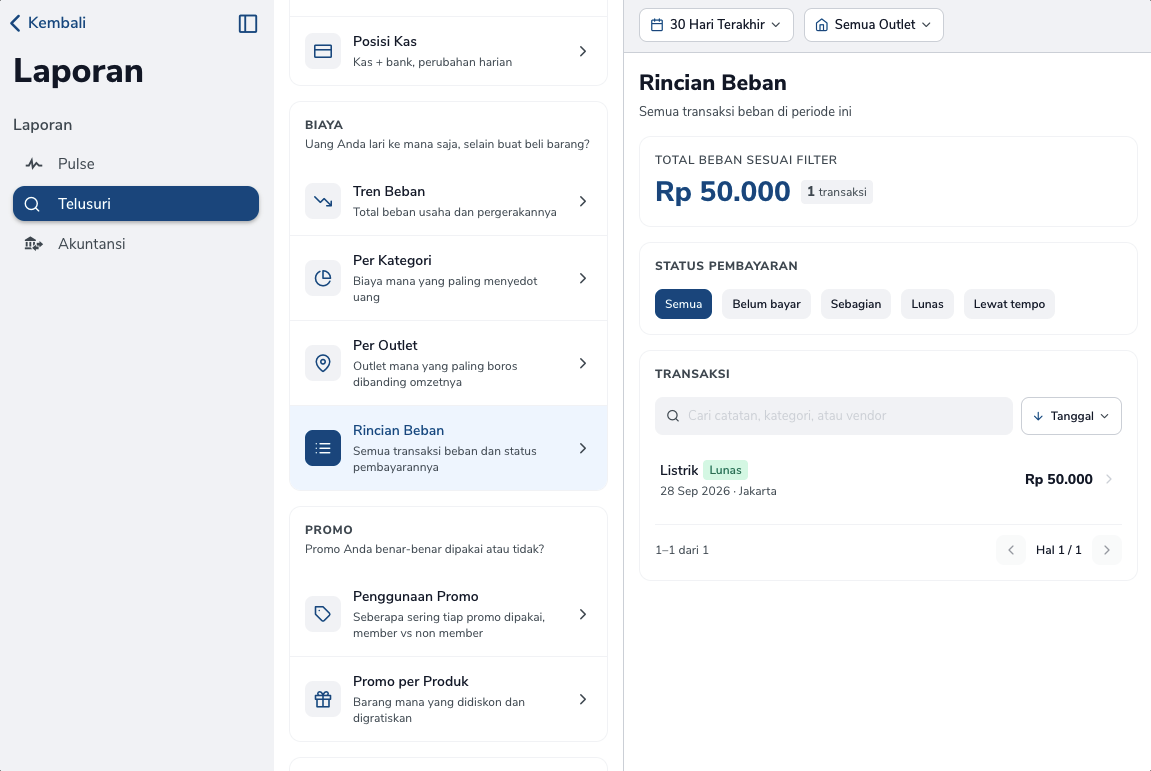The height and width of the screenshot is (771, 1151).
Task: Open the Tanggal sort dropdown
Action: [x=1071, y=416]
